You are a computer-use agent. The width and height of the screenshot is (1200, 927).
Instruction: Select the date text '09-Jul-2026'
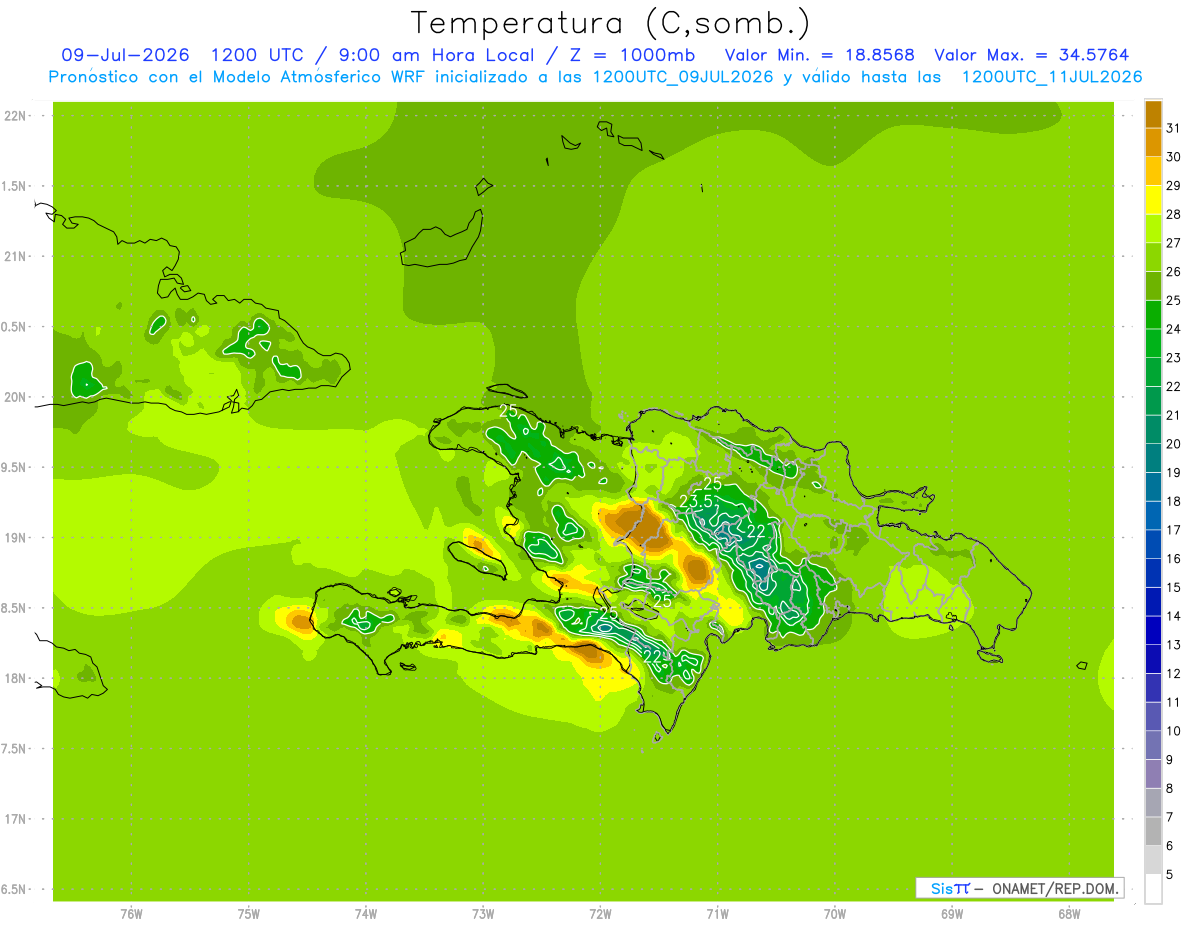pyautogui.click(x=125, y=54)
